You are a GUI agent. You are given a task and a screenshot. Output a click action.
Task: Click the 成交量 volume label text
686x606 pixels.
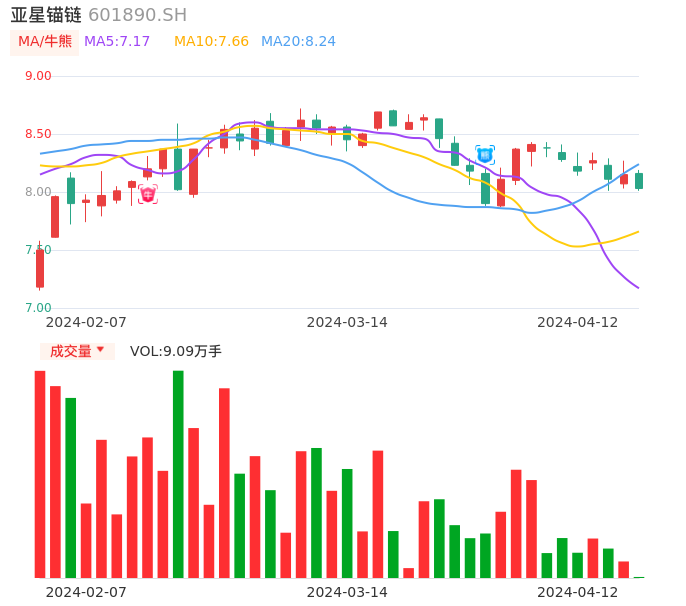70,351
